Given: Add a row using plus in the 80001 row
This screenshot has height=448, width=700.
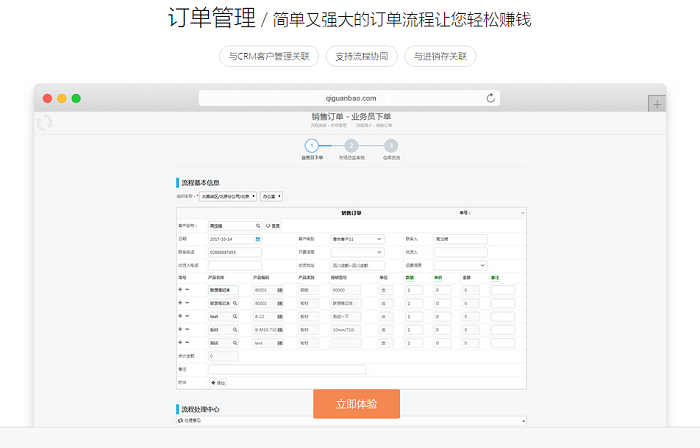Looking at the screenshot, I should [180, 290].
